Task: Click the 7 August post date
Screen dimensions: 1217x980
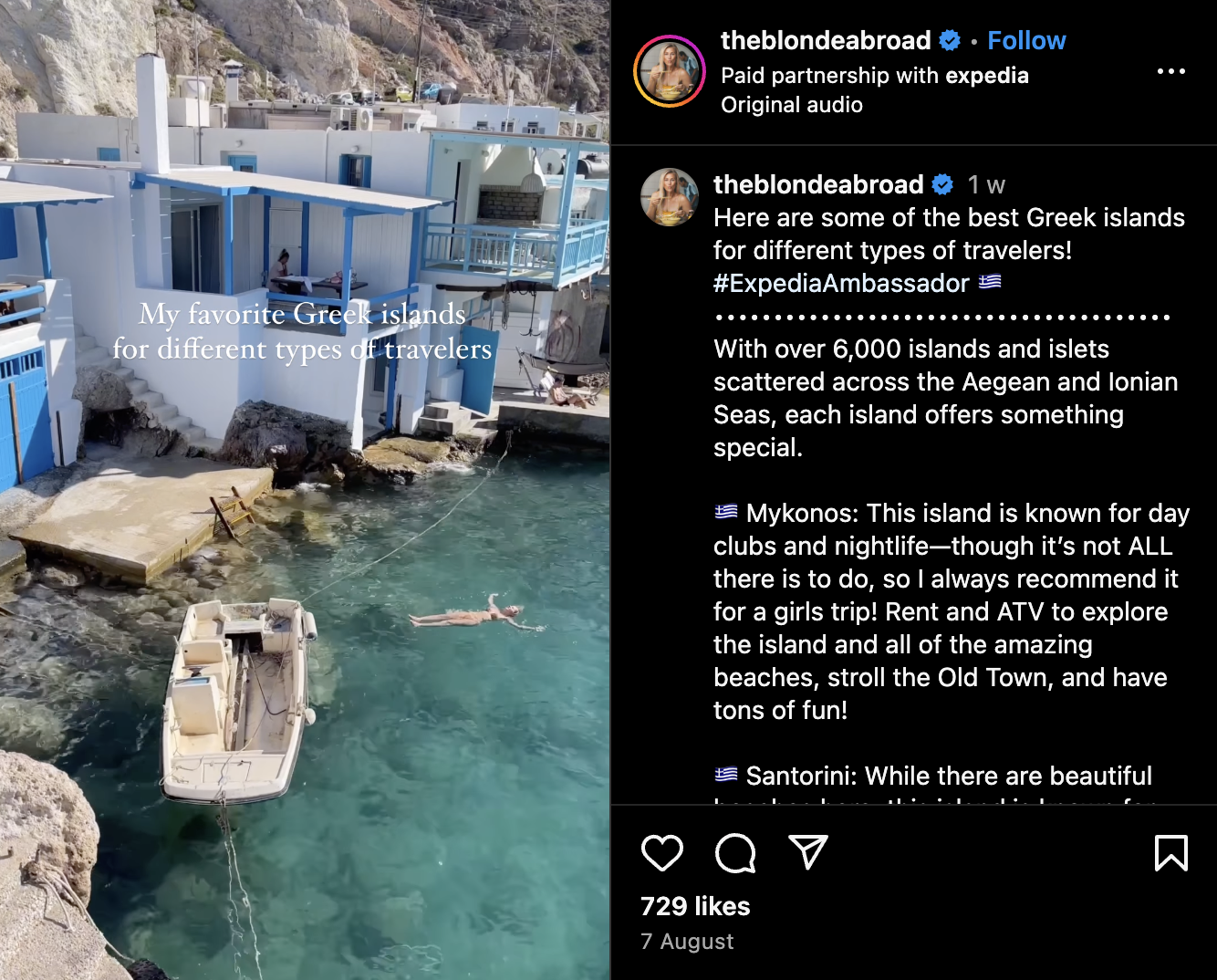Action: coord(687,942)
